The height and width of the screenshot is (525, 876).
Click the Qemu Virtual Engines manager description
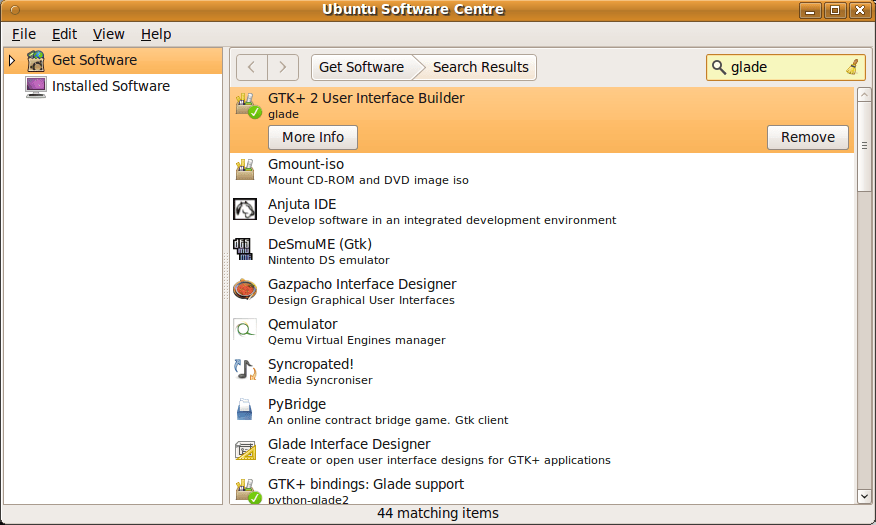pyautogui.click(x=356, y=340)
